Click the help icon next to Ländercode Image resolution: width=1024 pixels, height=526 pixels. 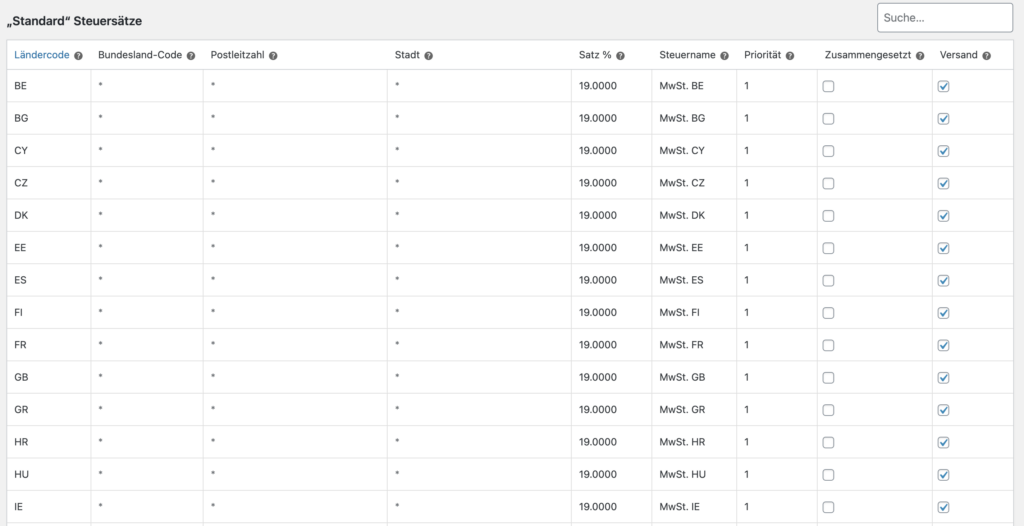tap(78, 56)
